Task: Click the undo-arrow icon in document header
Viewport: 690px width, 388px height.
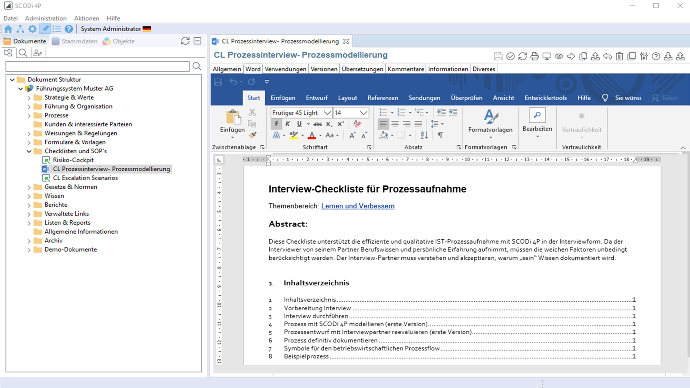Action: pyautogui.click(x=607, y=56)
